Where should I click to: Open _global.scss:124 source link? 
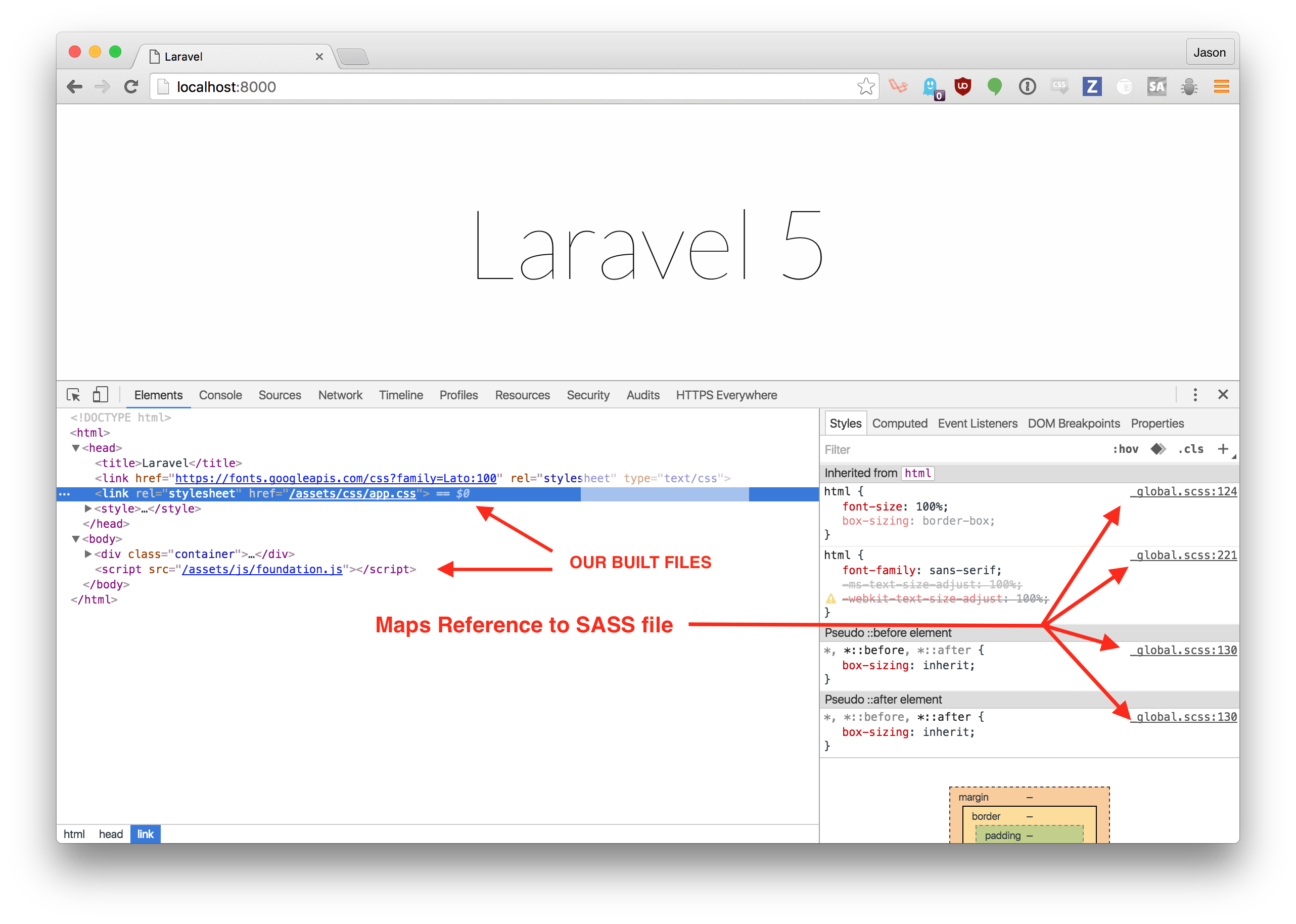point(1183,492)
